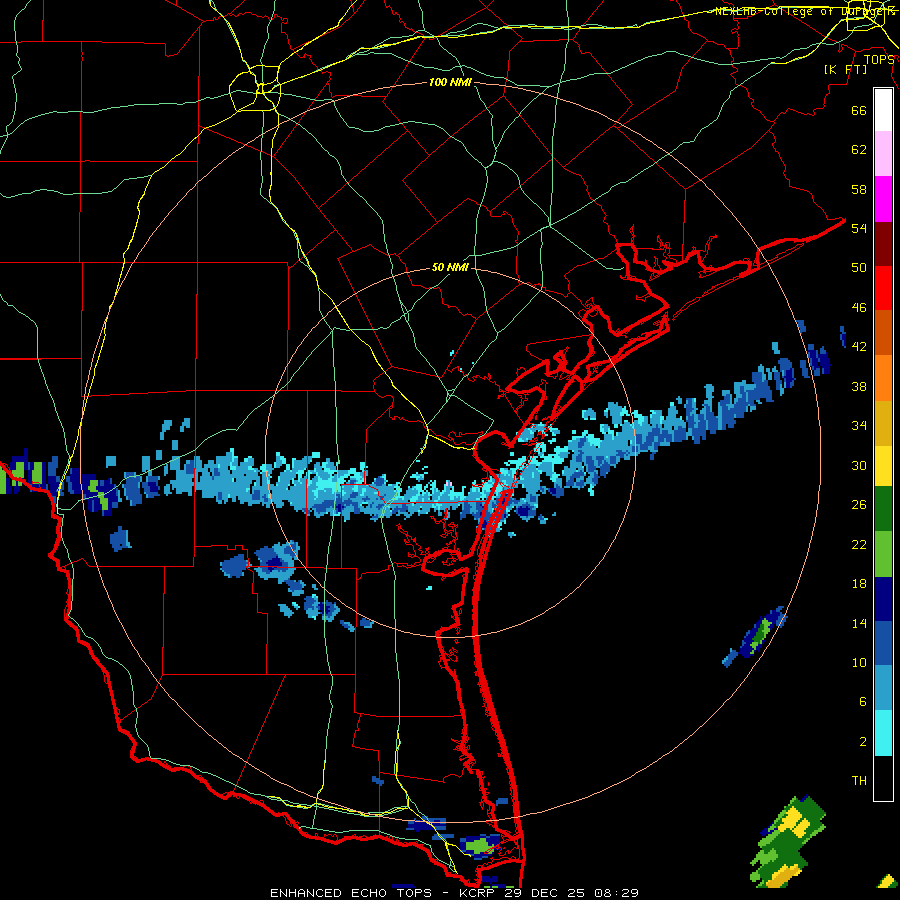Click the dark red 54 legend swatch
The width and height of the screenshot is (900, 900).
(x=883, y=244)
